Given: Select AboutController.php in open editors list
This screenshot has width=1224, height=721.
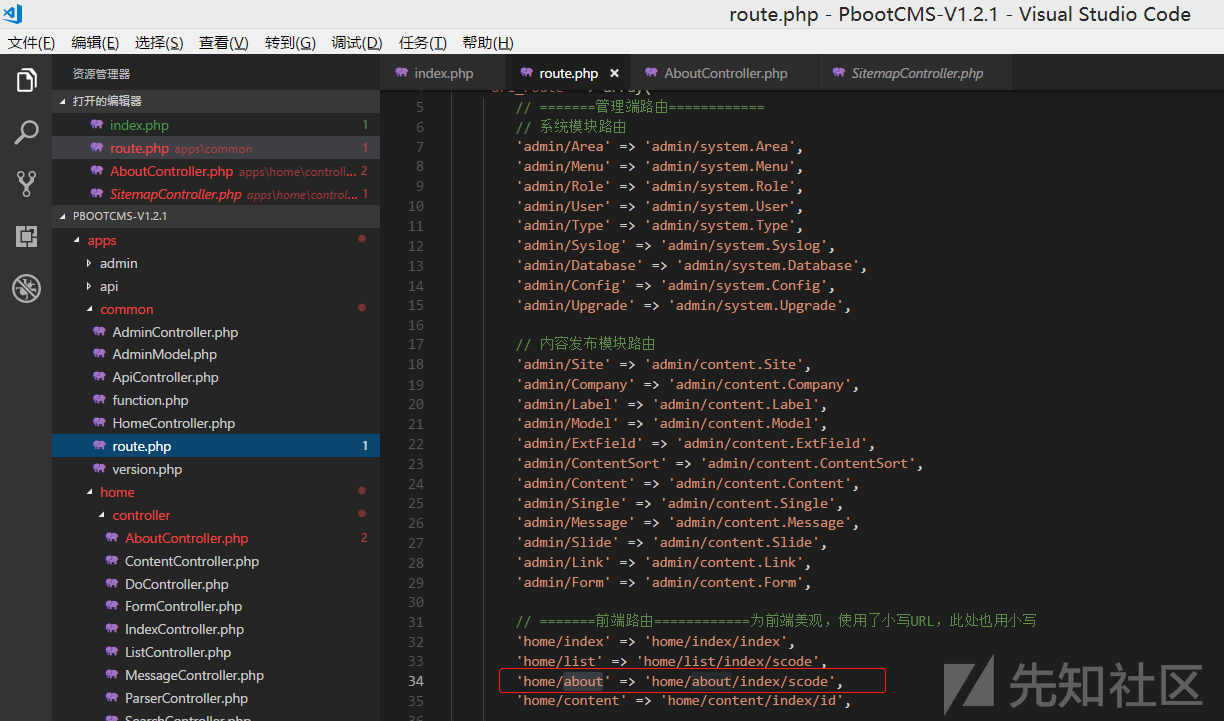Looking at the screenshot, I should point(216,171).
